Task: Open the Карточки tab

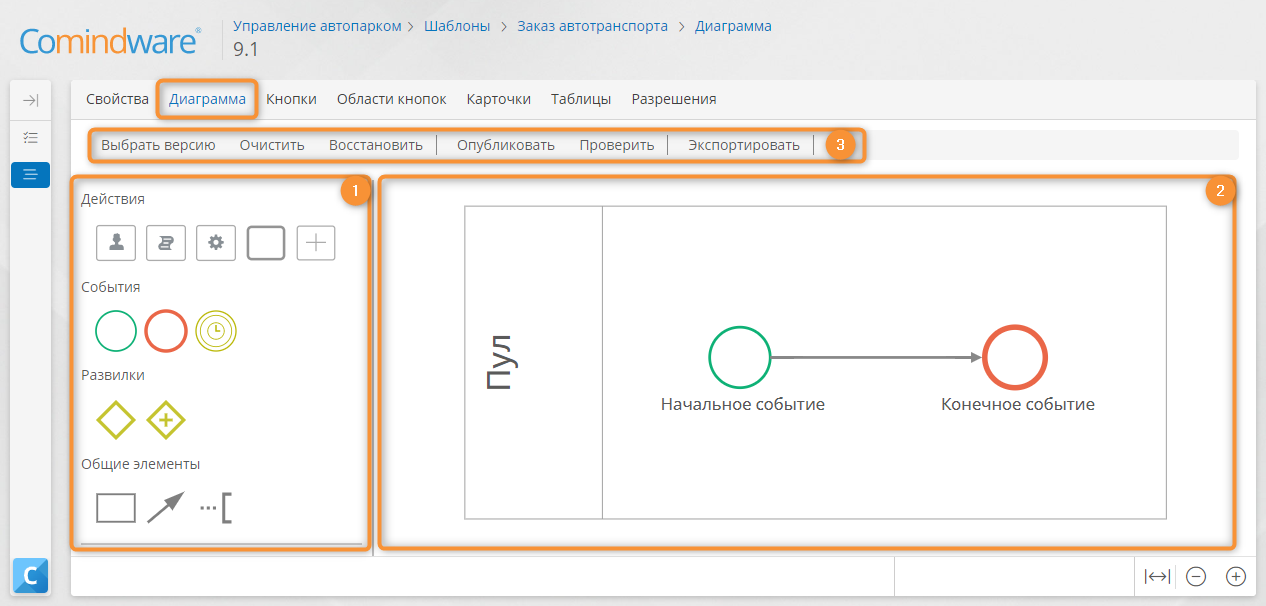Action: (x=499, y=99)
